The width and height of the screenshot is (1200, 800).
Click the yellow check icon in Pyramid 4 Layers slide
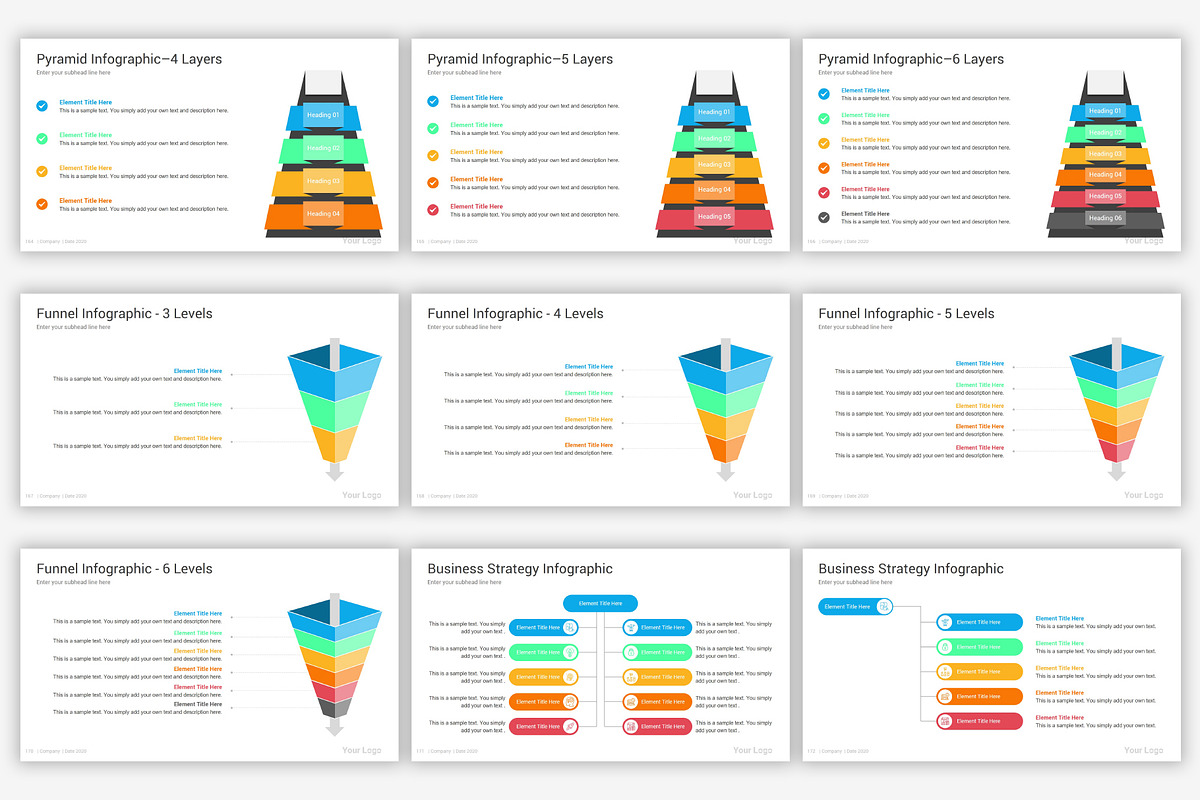point(42,171)
